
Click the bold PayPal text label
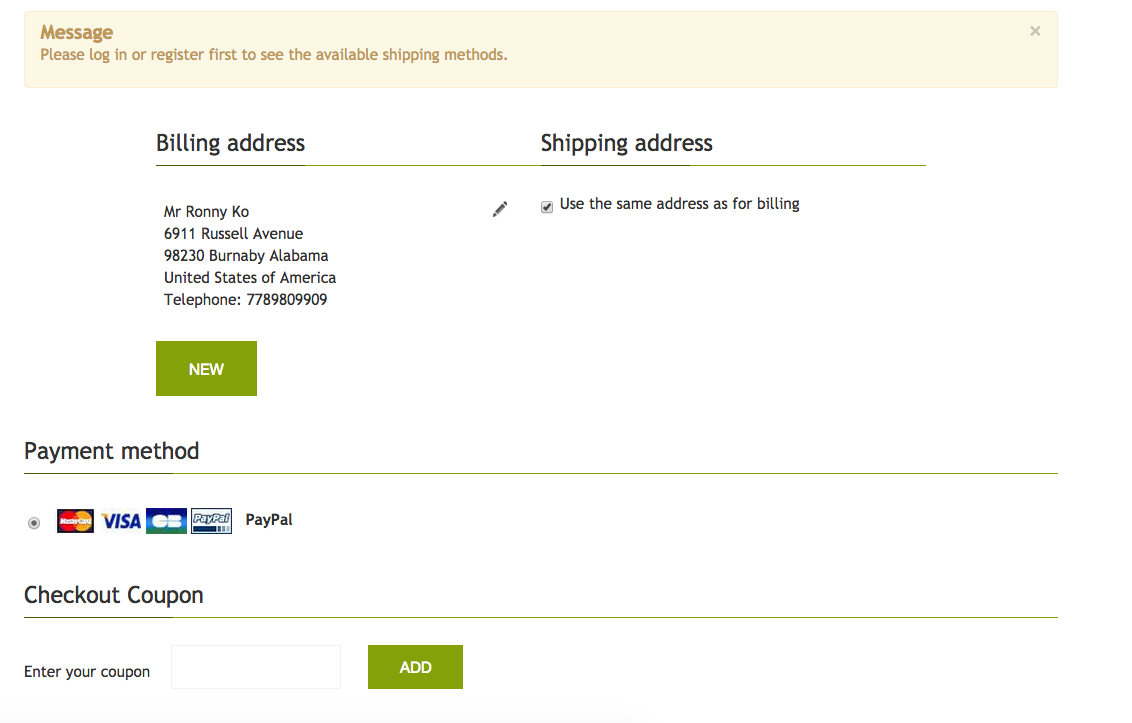pos(269,520)
